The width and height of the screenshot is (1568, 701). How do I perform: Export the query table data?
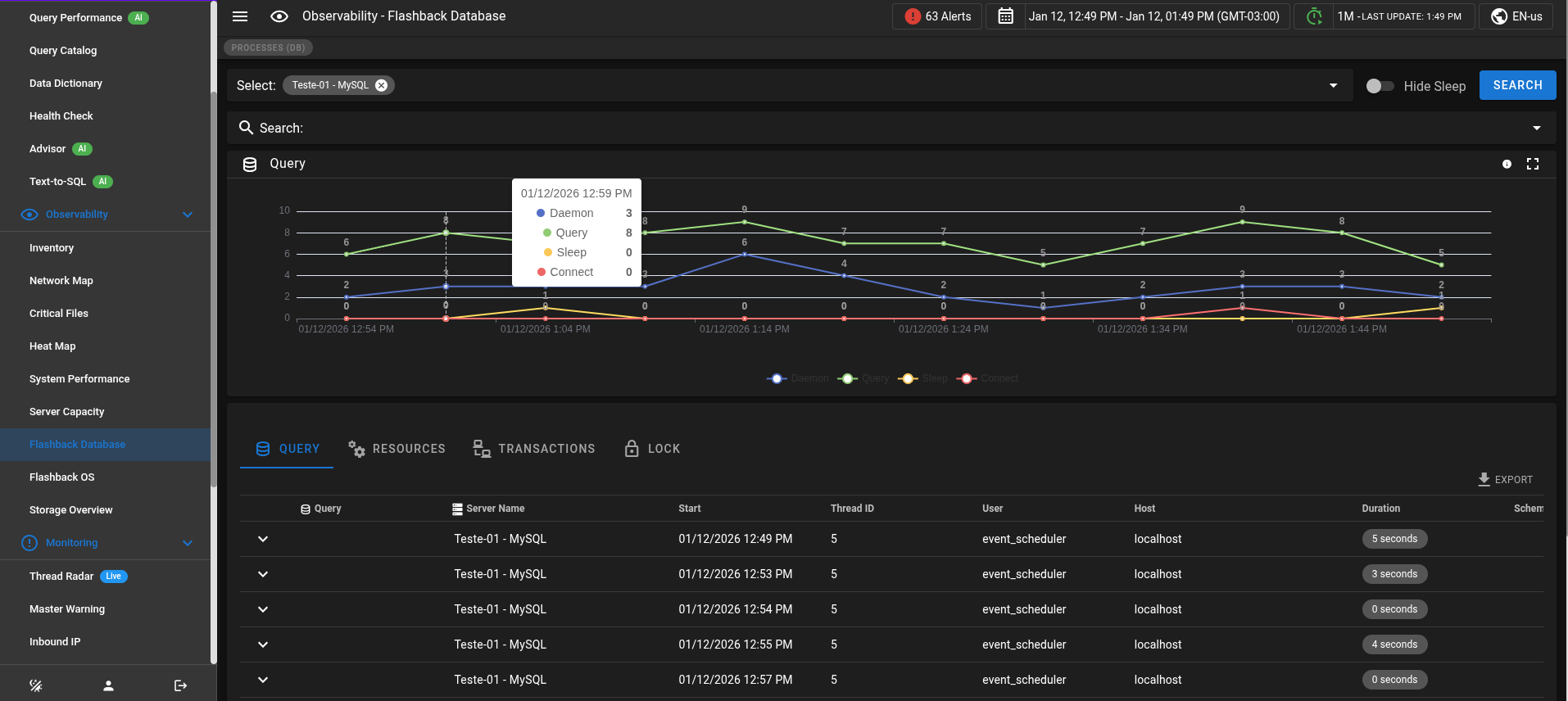[x=1505, y=480]
